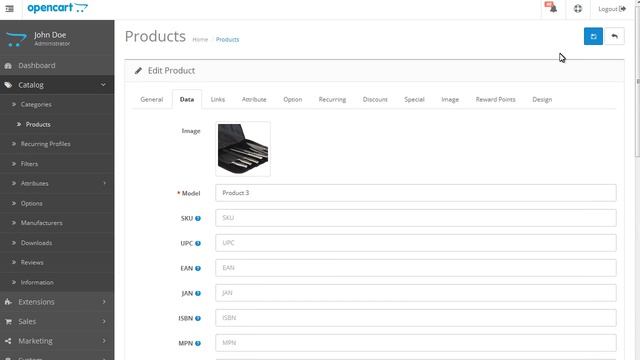Switch to the Design tab
Viewport: 640px width, 360px height.
coord(542,99)
